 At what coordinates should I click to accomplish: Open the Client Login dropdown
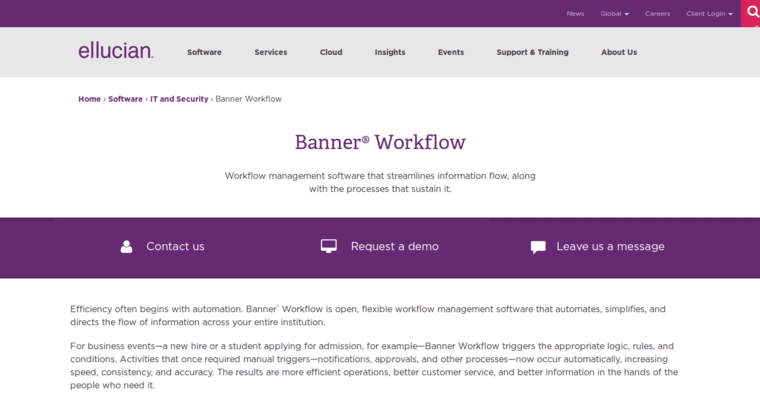[x=709, y=14]
